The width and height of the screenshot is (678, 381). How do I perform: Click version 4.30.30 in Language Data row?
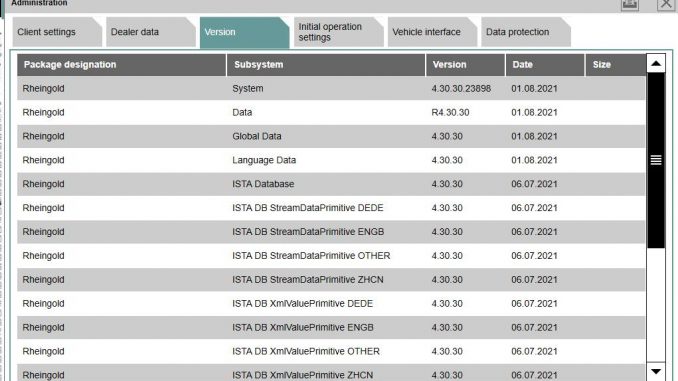pos(447,160)
